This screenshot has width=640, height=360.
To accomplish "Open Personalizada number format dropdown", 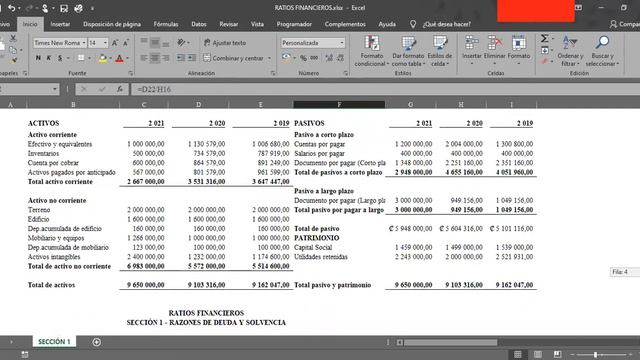I will pos(341,43).
